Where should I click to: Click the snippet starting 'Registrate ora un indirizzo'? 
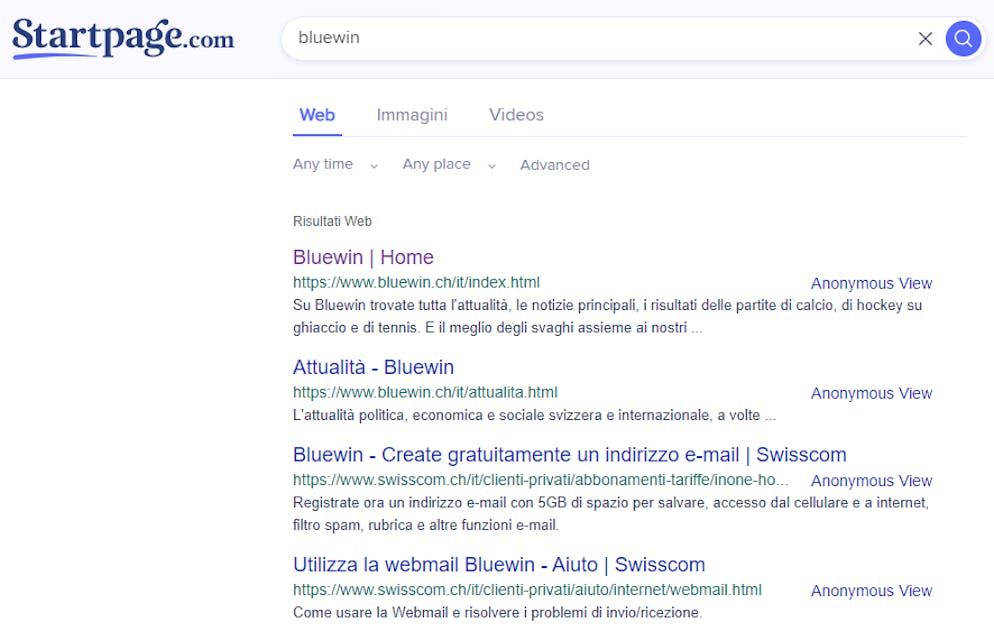click(610, 514)
